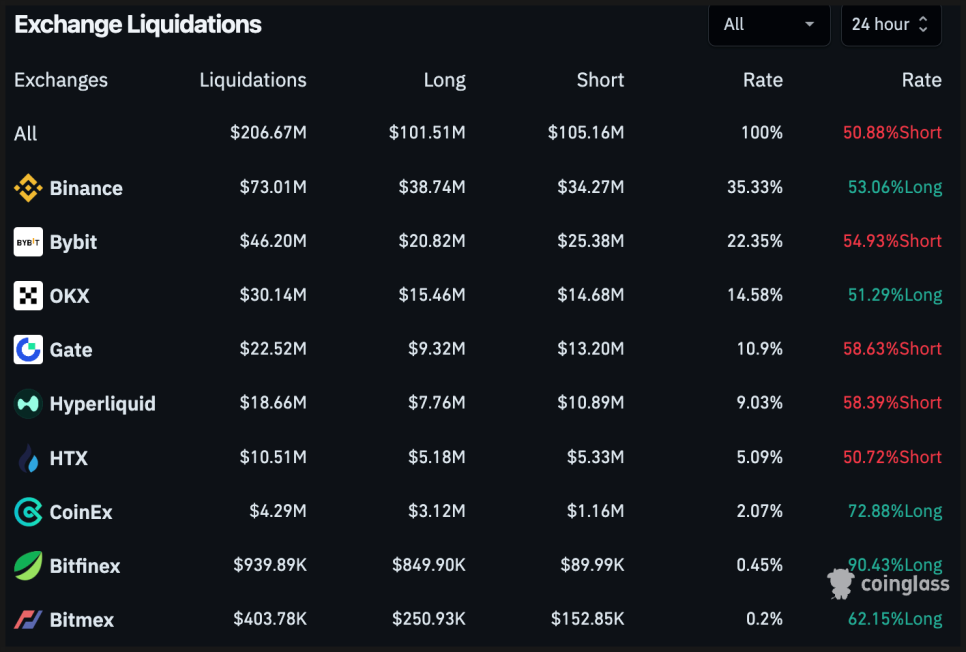The width and height of the screenshot is (966, 652).
Task: Click the Bitmex exchange logo icon
Action: (28, 620)
